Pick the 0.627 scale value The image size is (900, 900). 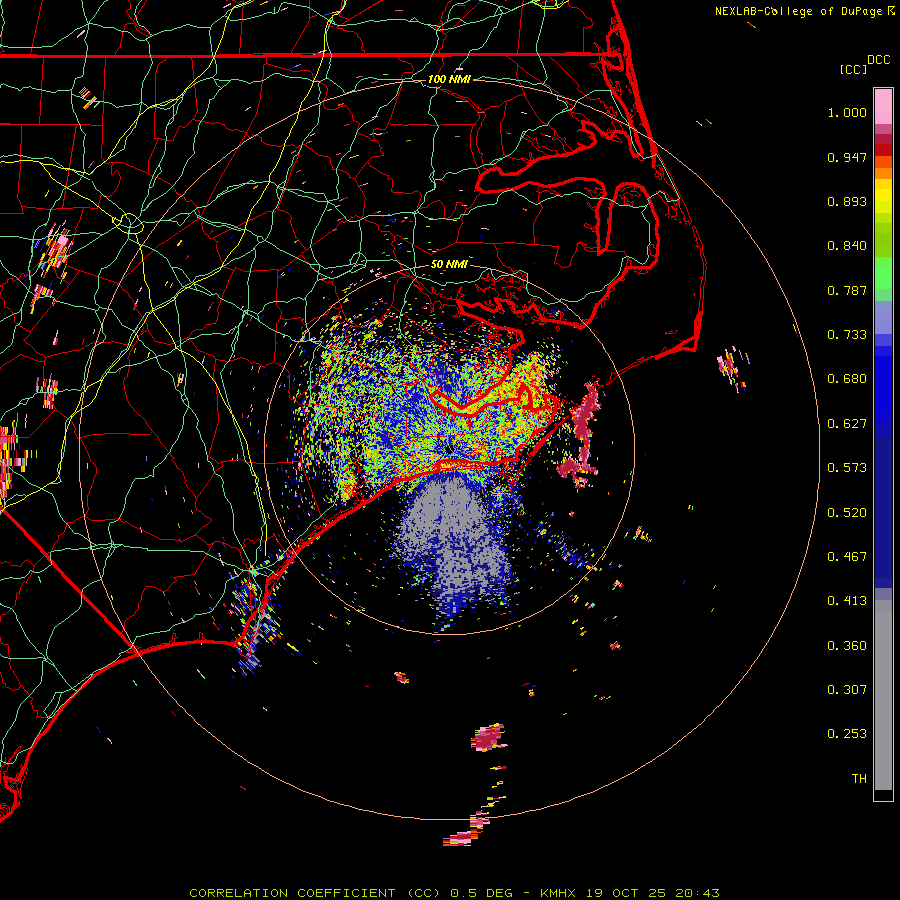pos(847,424)
